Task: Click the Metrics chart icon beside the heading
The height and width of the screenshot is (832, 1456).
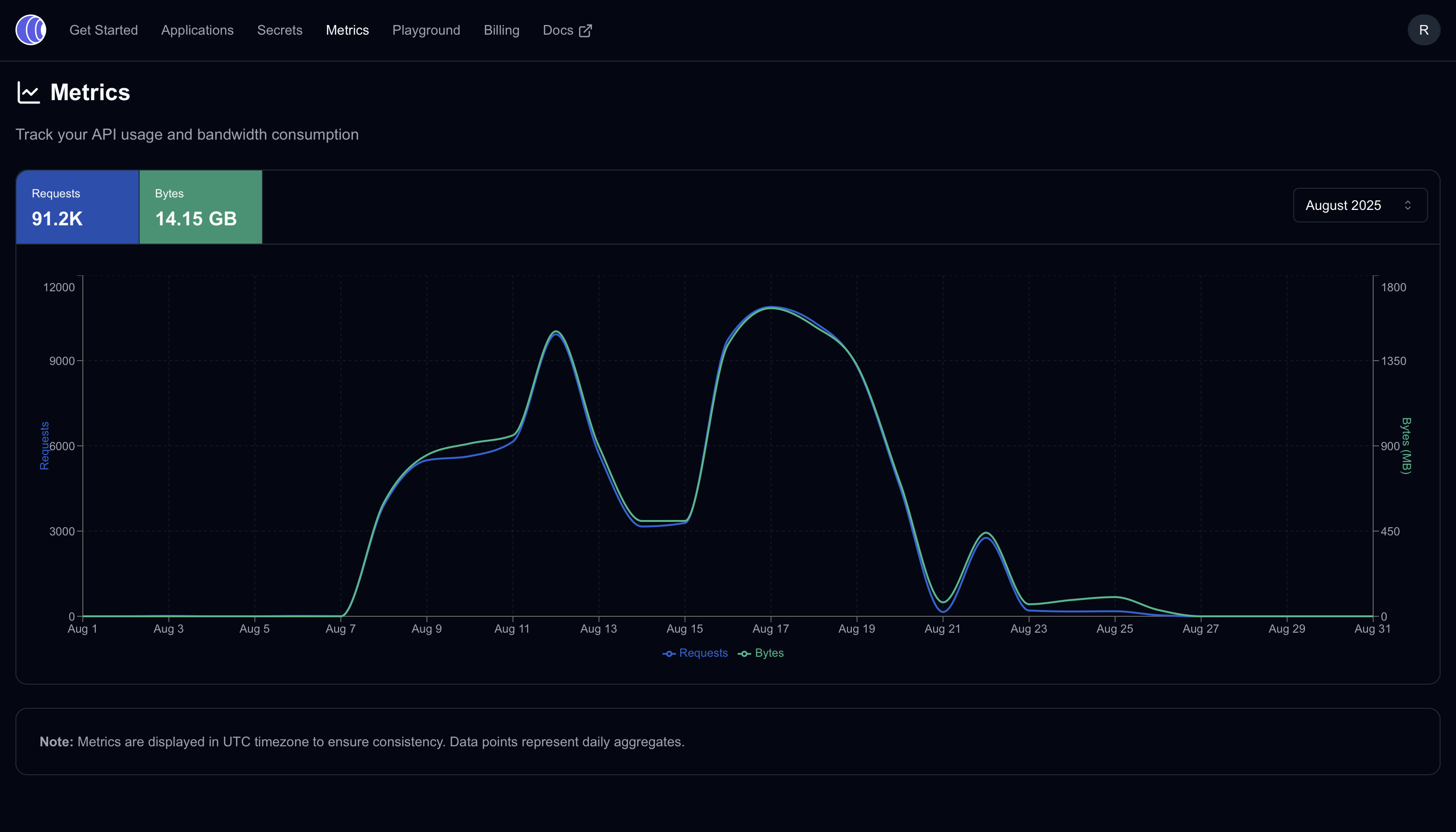Action: click(x=28, y=92)
